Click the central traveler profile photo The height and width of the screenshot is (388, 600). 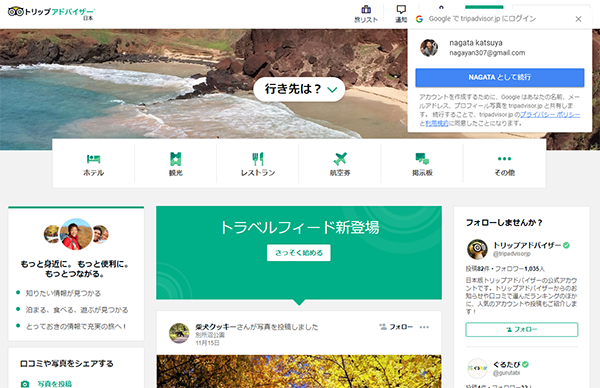pos(76,234)
